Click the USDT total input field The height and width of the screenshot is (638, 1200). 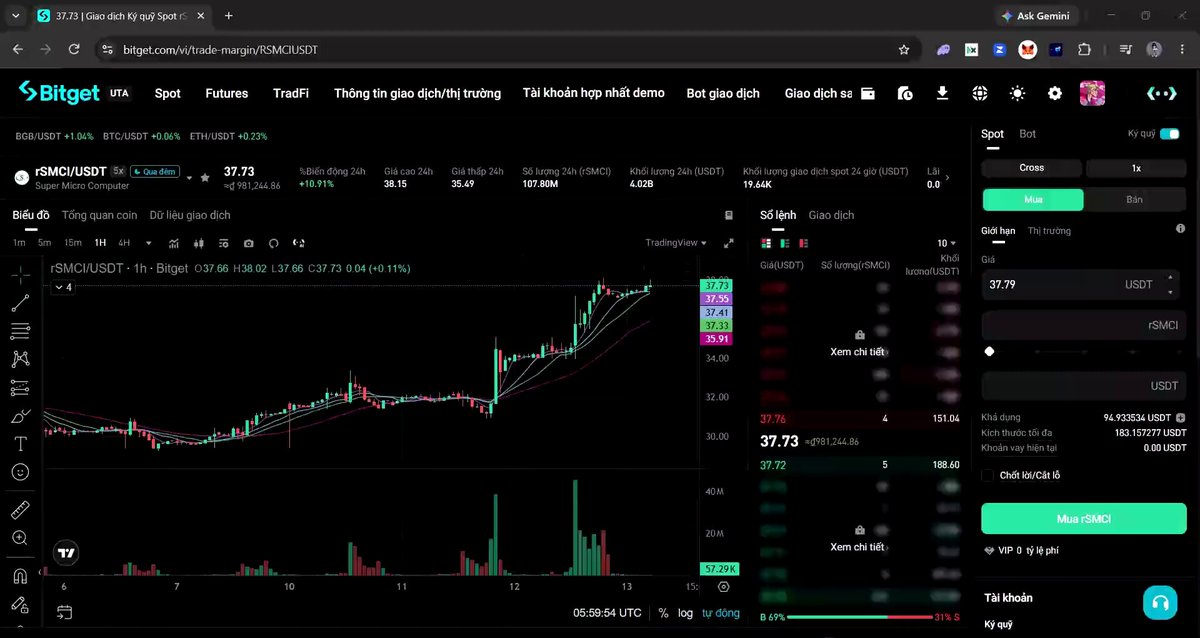point(1083,385)
